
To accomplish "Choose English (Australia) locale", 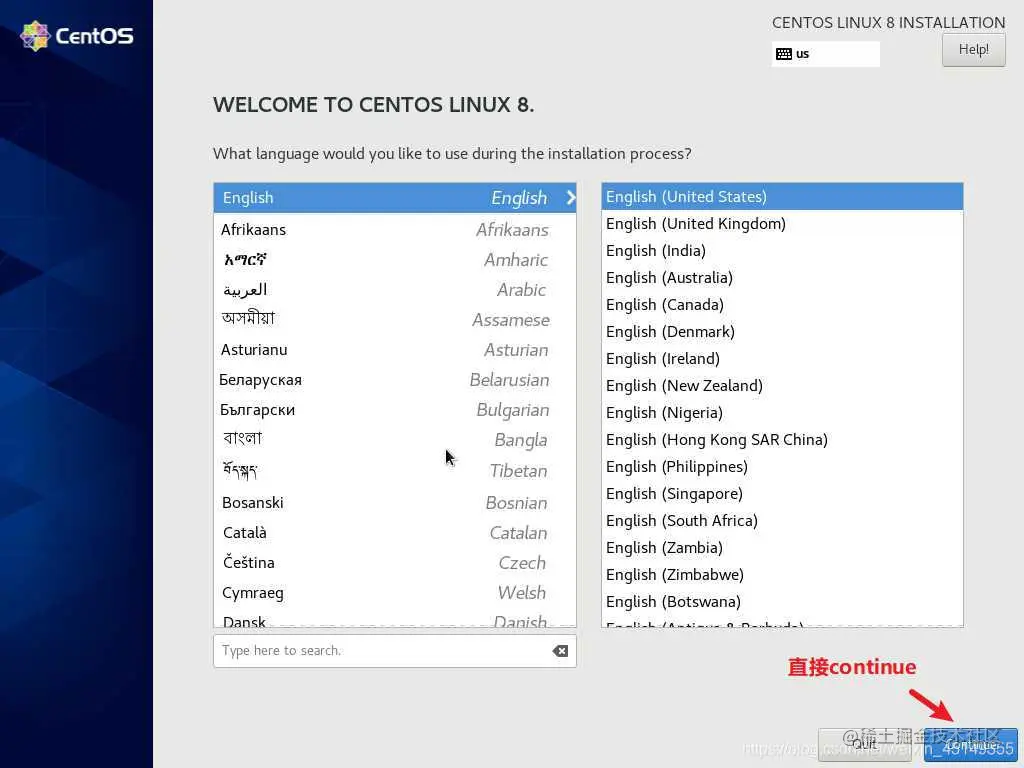I will coord(782,278).
